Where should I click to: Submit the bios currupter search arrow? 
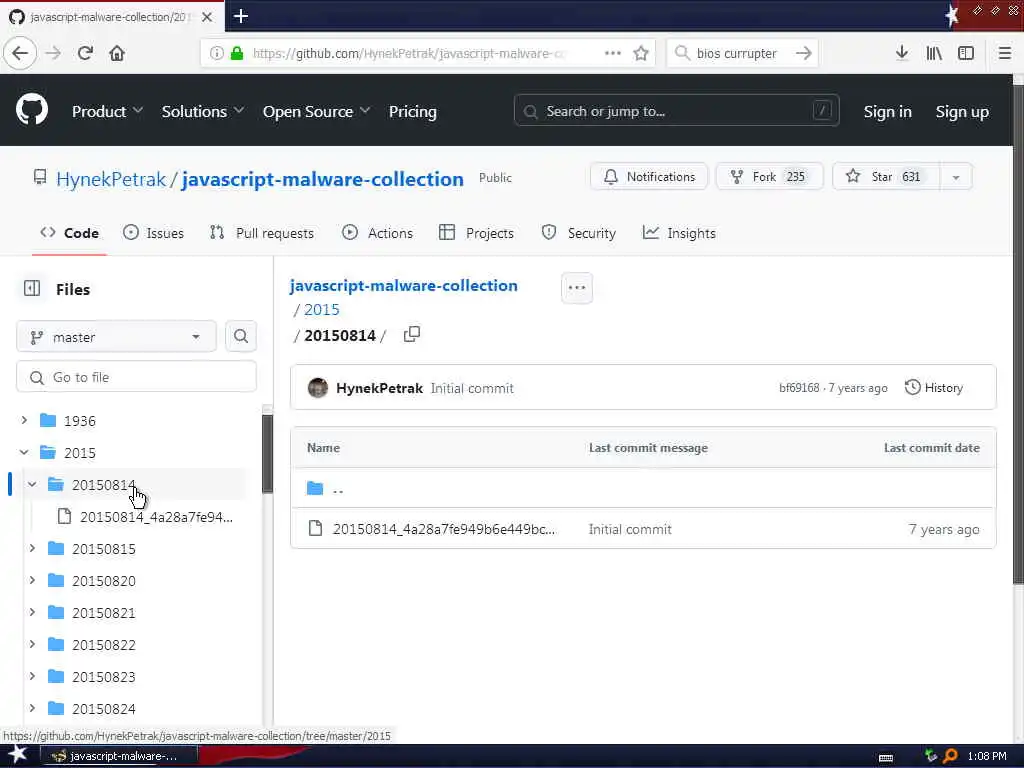[804, 53]
